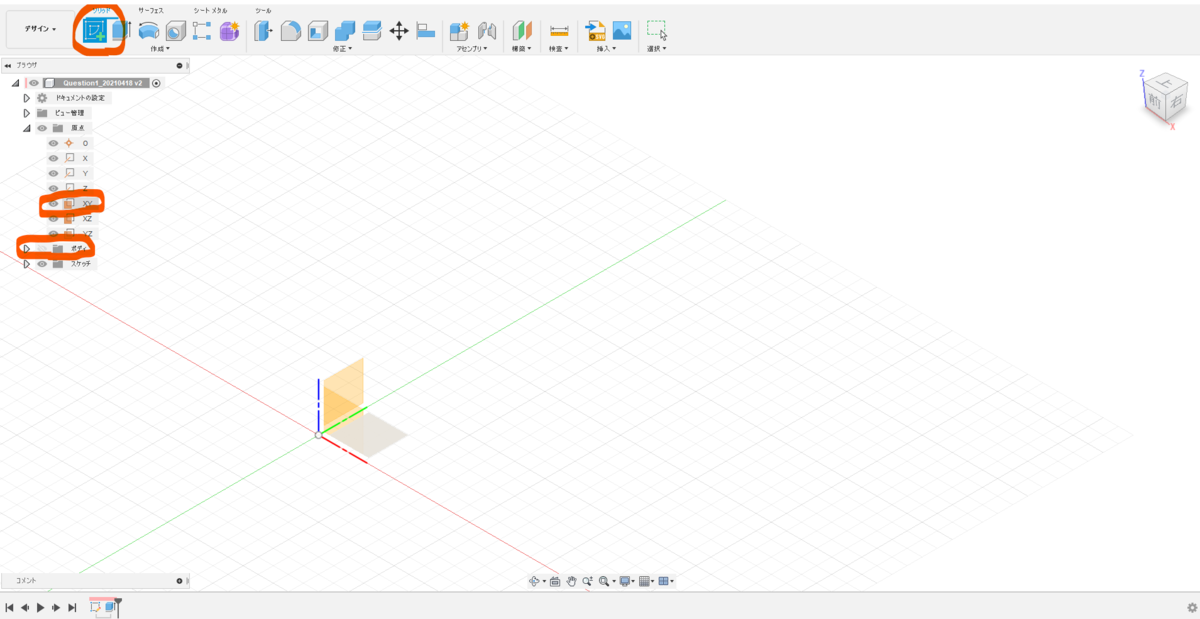Jump to the timeline start
The width and height of the screenshot is (1200, 619).
click(x=9, y=607)
